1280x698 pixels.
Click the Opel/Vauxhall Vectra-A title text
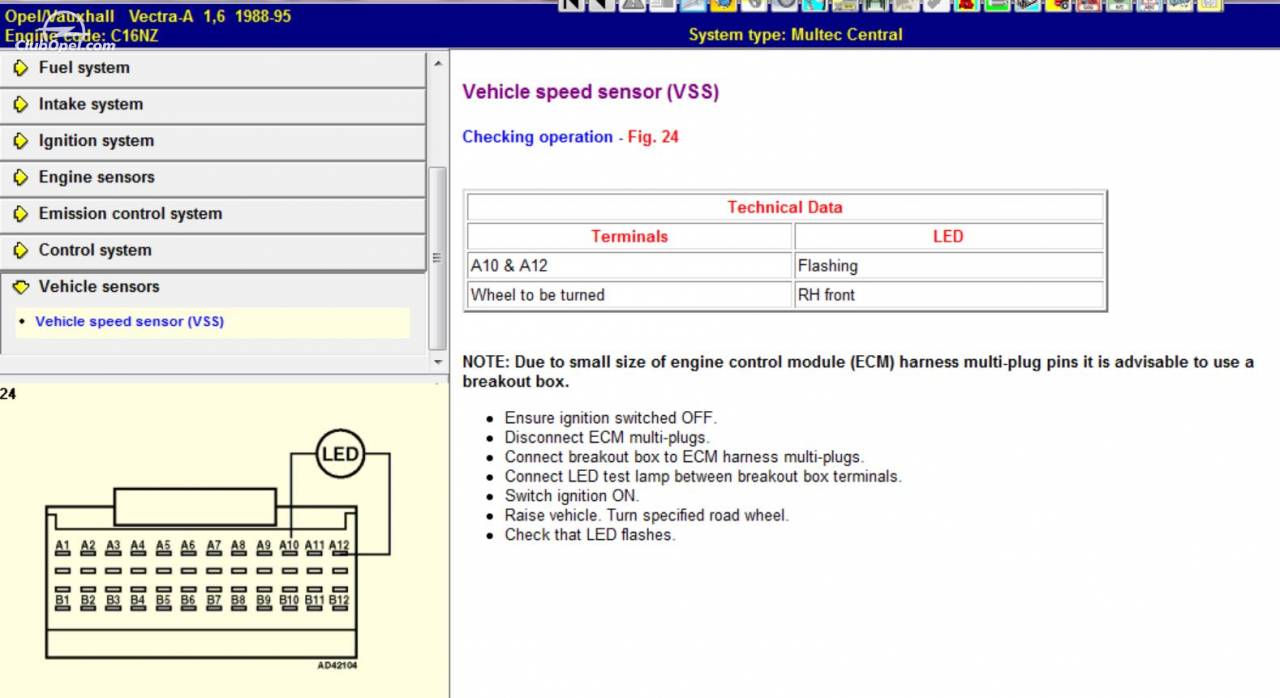pos(148,17)
